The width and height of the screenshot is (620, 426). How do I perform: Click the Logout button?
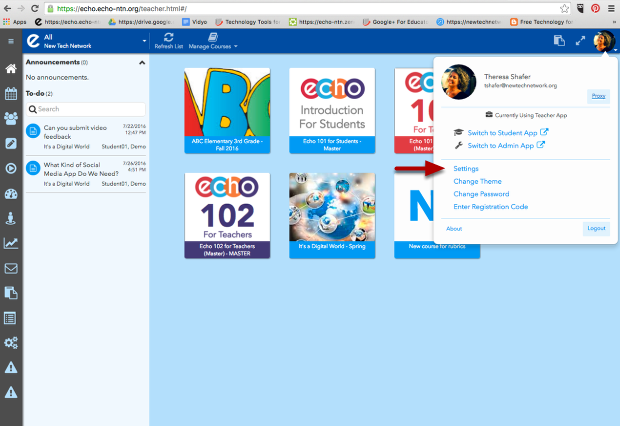click(x=596, y=229)
